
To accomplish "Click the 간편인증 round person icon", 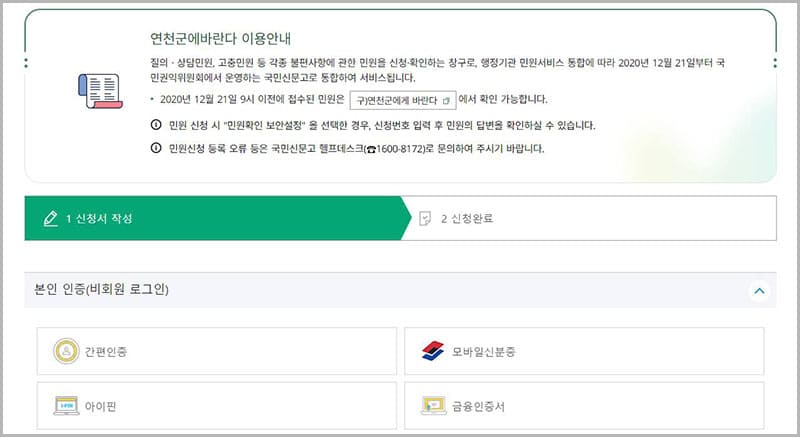I will (x=67, y=351).
